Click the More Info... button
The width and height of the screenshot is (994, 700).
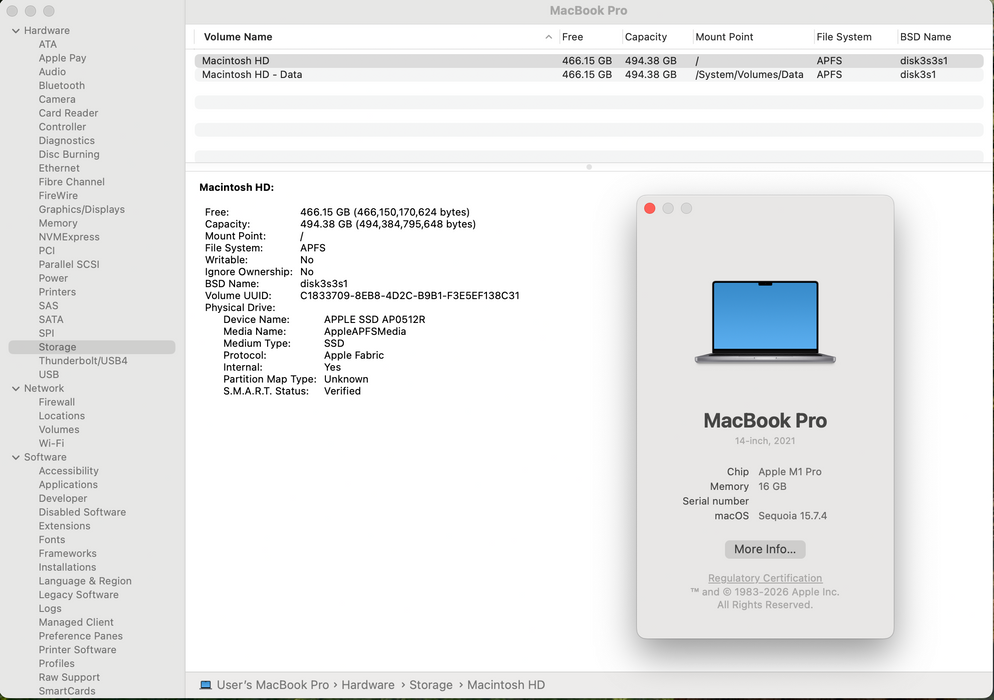[x=765, y=549]
